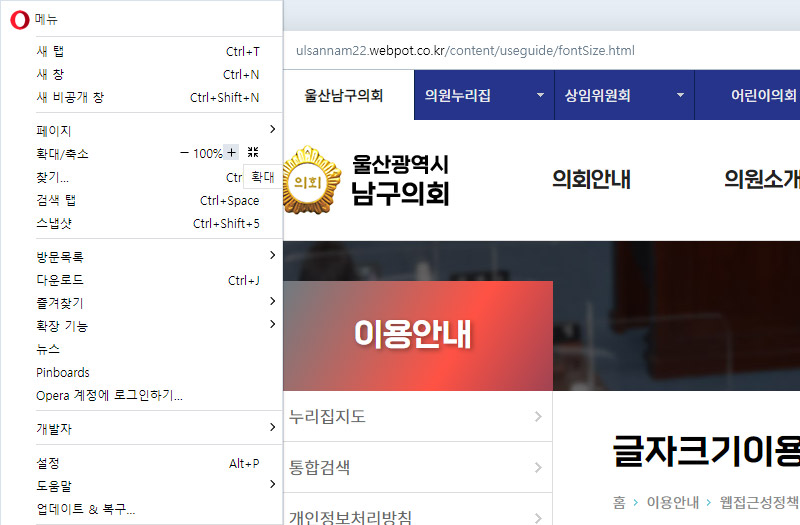800x525 pixels.
Task: Select 검색 탭 menu item
Action: pyautogui.click(x=148, y=201)
